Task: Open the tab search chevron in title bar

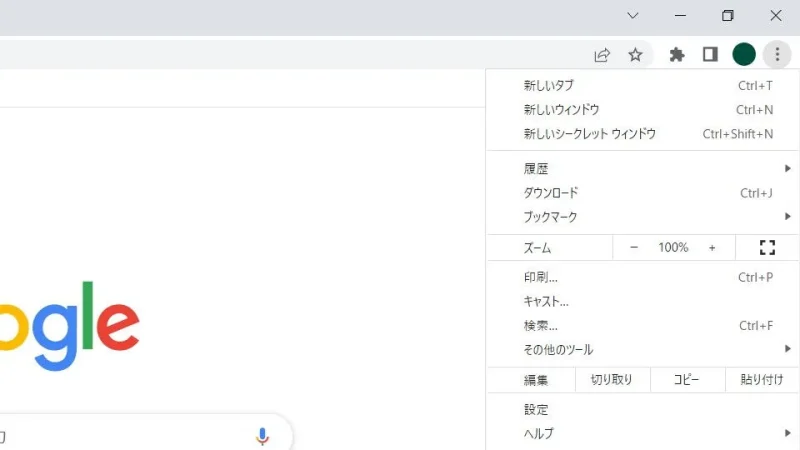Action: click(x=632, y=16)
